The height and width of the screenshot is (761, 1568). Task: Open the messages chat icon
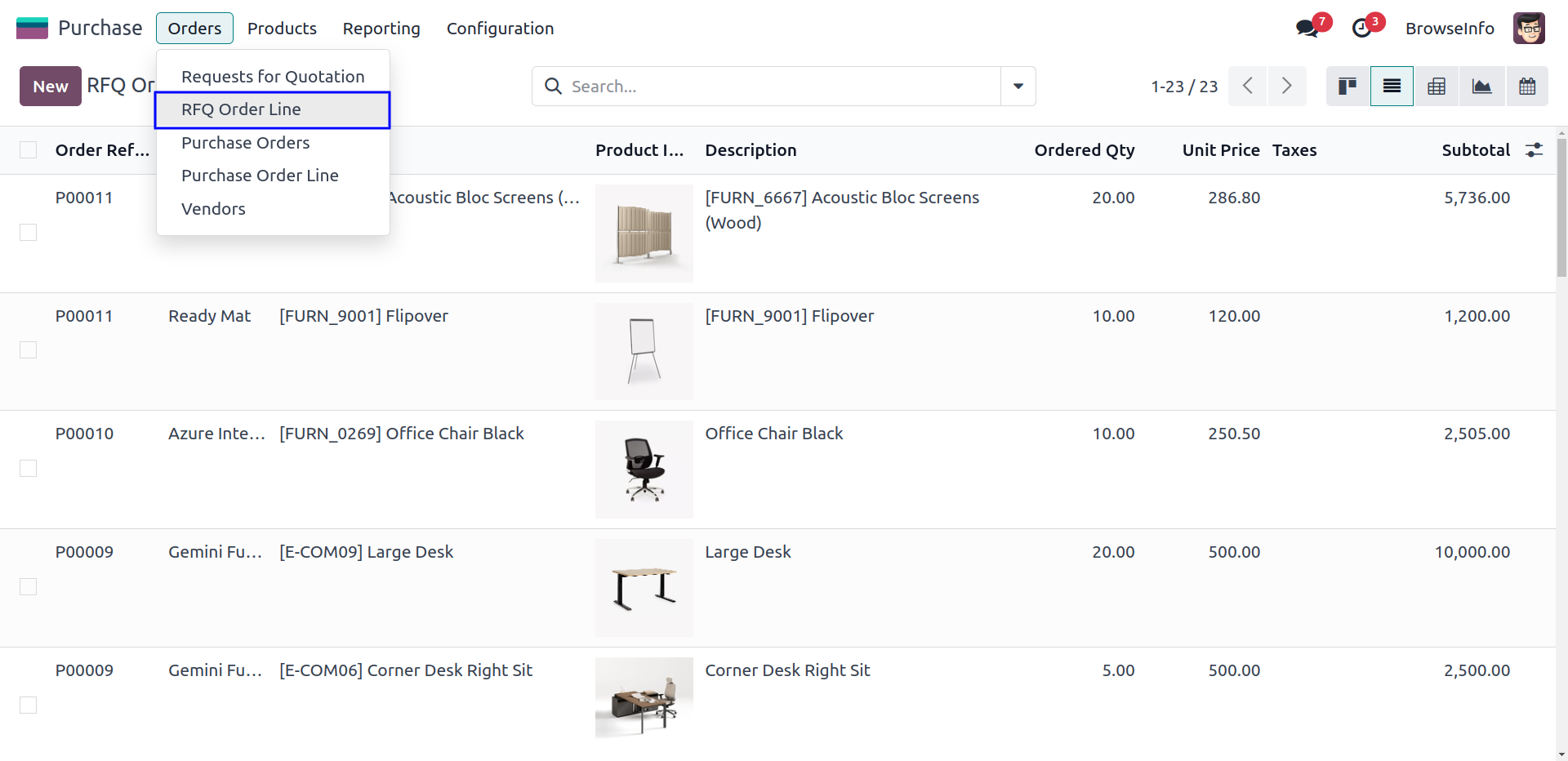(x=1307, y=29)
